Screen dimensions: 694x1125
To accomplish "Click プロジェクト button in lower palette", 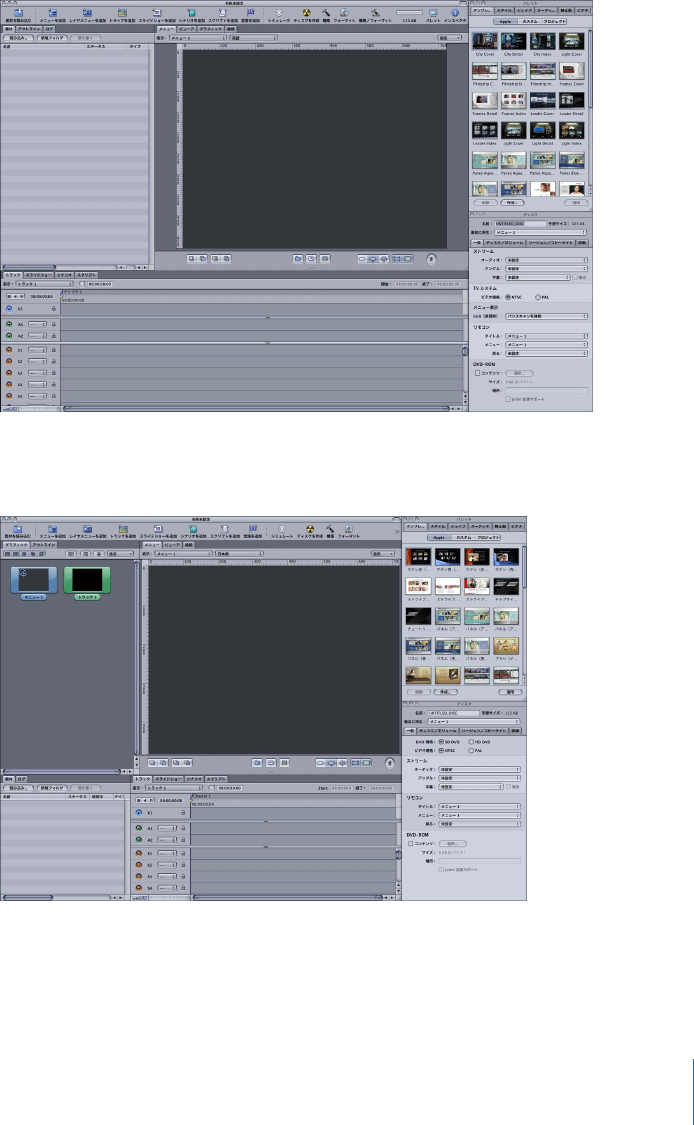I will [488, 537].
